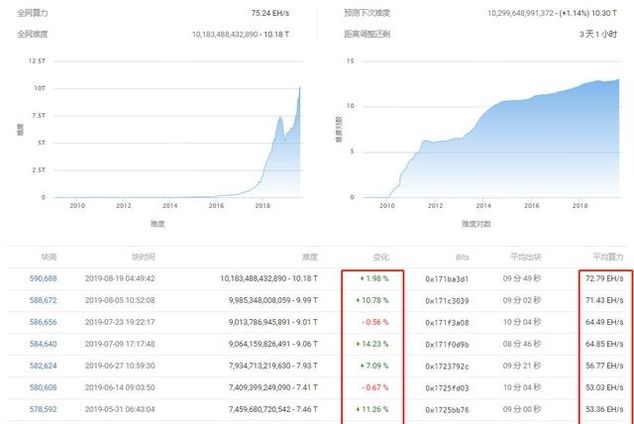Screen dimensions: 634x424
Task: Open block height 588,672 link
Action: click(x=43, y=300)
